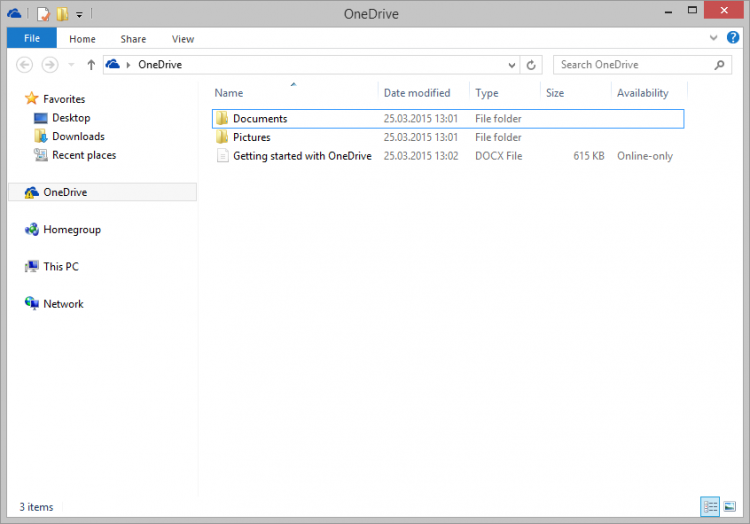The height and width of the screenshot is (524, 750).
Task: Switch to the Home ribbon tab
Action: (82, 39)
